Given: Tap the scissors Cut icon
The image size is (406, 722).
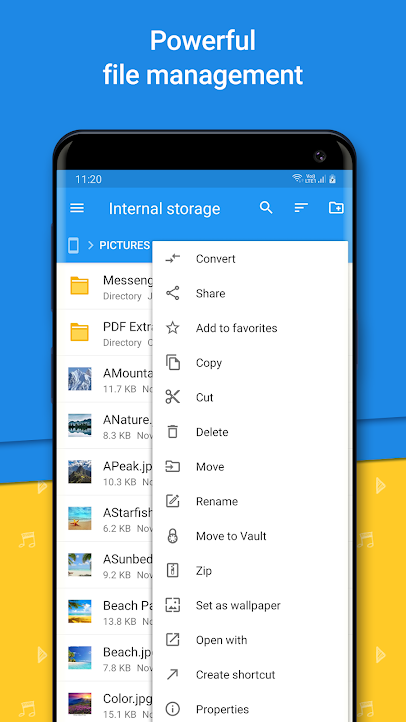Looking at the screenshot, I should 173,397.
